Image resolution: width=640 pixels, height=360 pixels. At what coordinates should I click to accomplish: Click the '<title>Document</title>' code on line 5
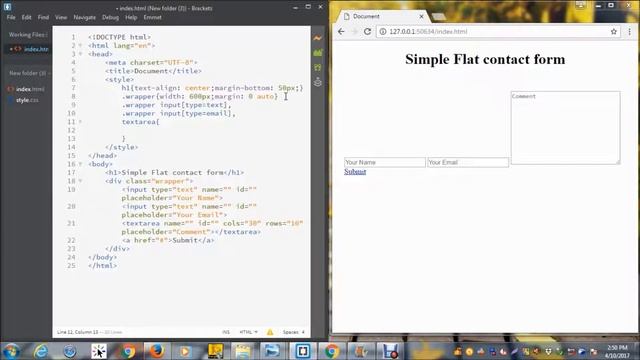tap(153, 71)
